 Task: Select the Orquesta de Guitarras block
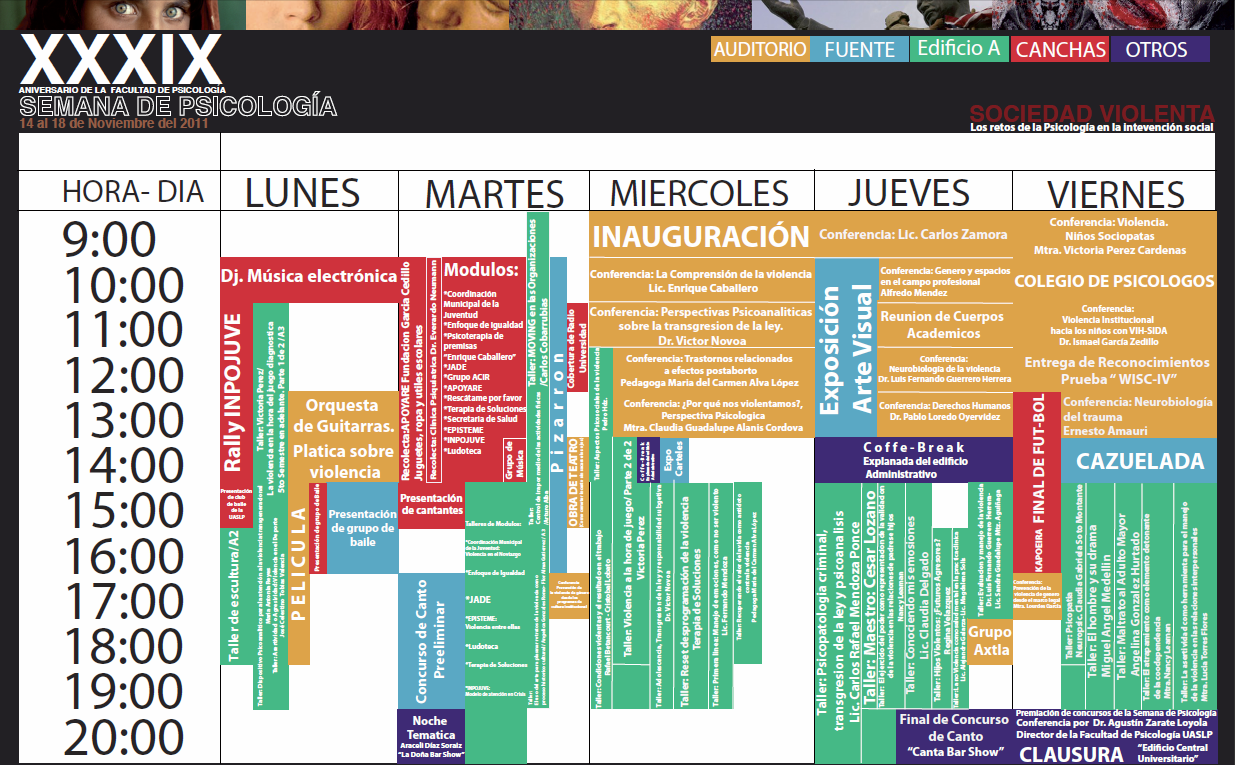[x=342, y=415]
